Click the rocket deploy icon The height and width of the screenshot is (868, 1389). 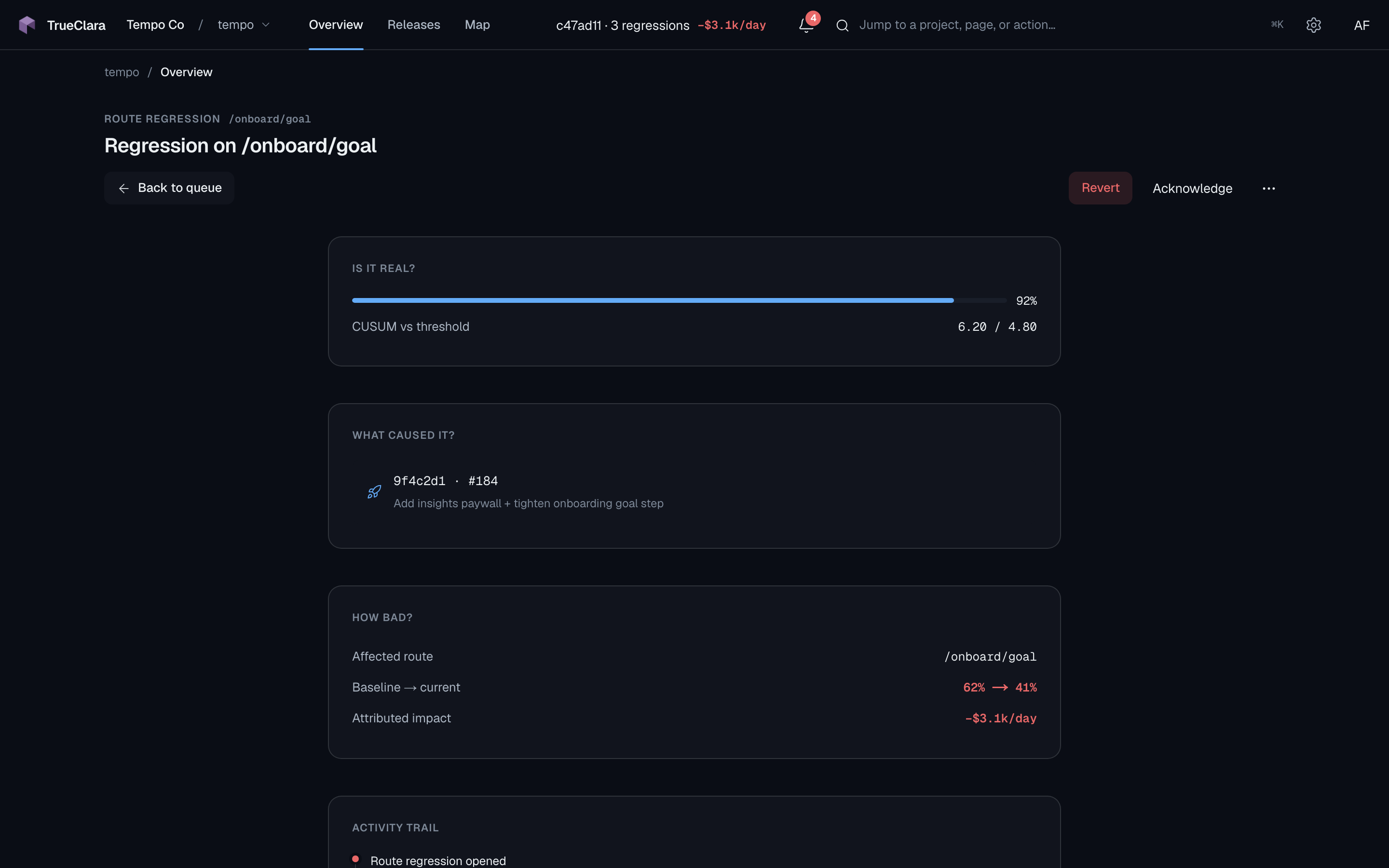click(374, 492)
